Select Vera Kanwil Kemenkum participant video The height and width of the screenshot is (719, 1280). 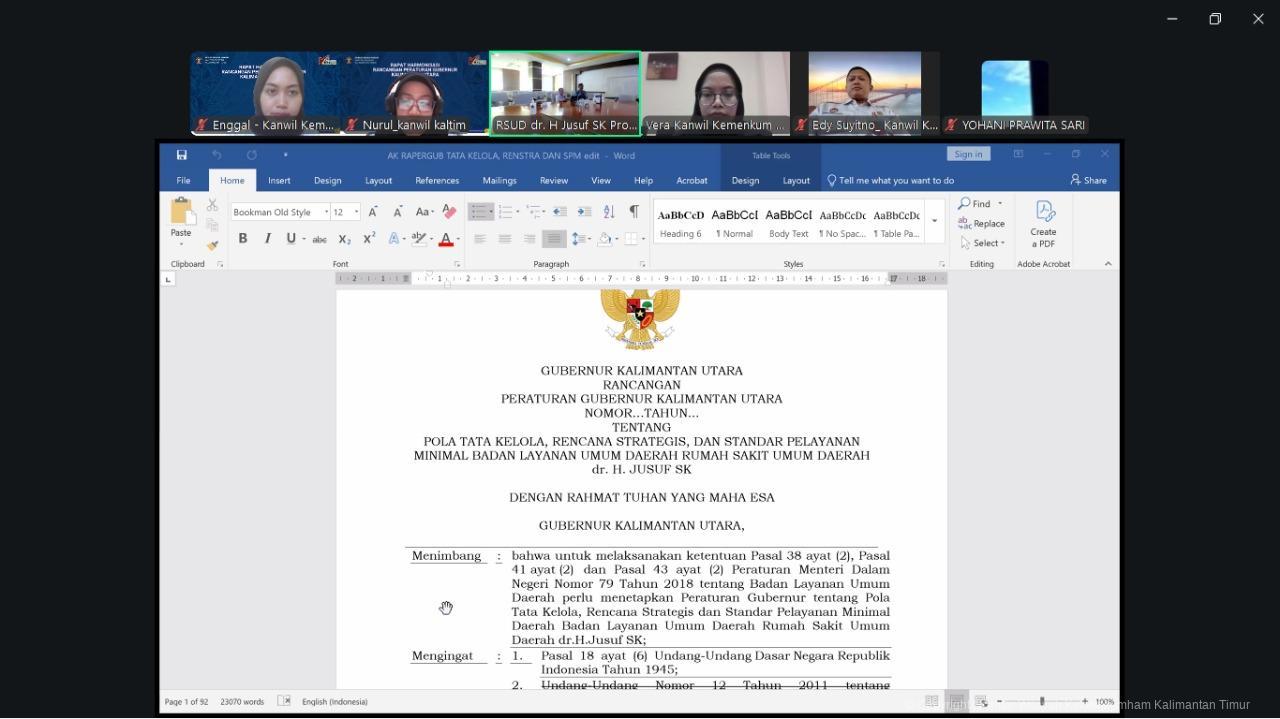point(715,92)
